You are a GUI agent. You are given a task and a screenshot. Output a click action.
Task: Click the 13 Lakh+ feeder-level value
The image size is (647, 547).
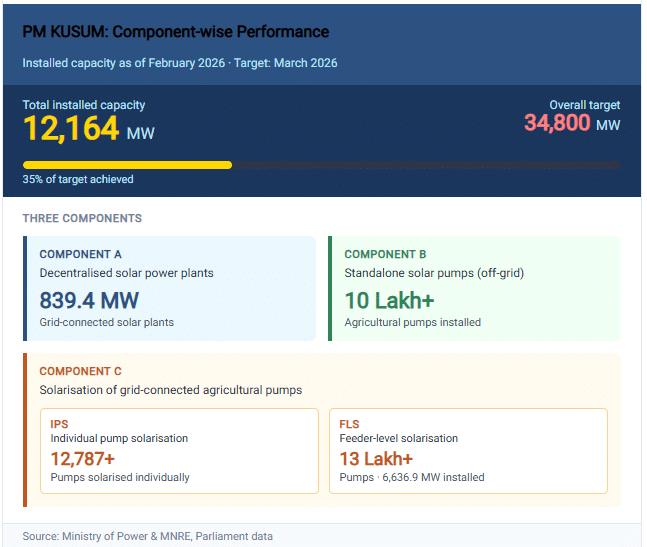[x=376, y=458]
